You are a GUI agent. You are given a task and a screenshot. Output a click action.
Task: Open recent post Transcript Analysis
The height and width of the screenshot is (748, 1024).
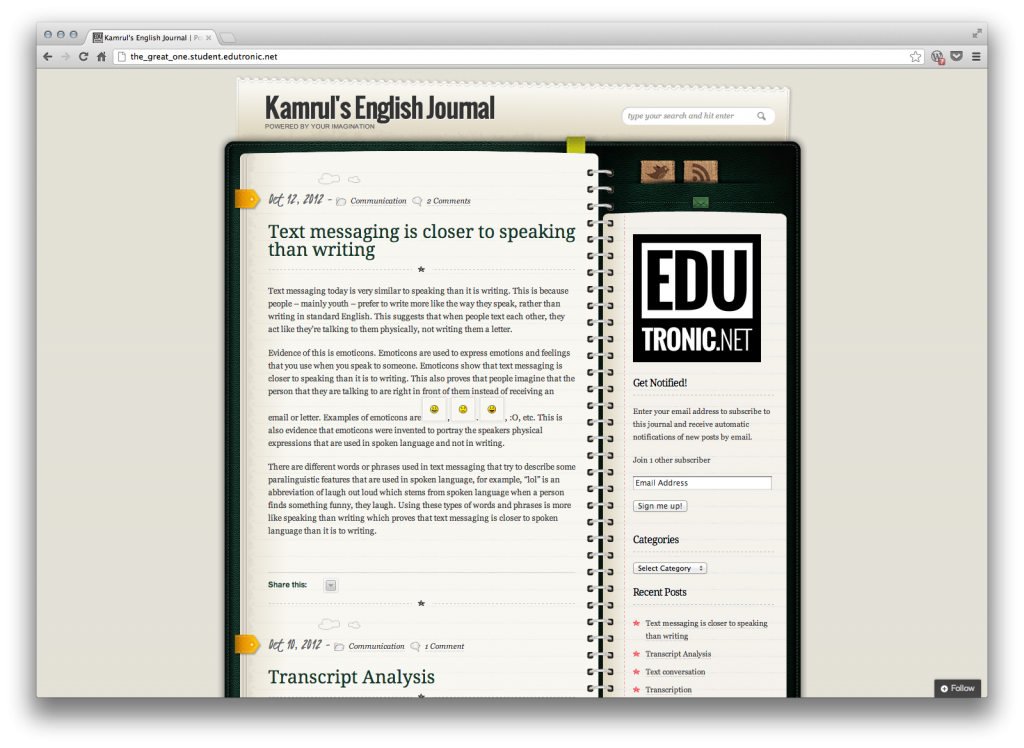click(x=678, y=654)
